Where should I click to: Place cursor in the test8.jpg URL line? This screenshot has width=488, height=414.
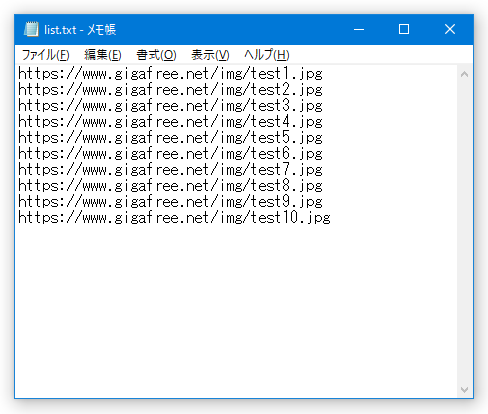[170, 186]
